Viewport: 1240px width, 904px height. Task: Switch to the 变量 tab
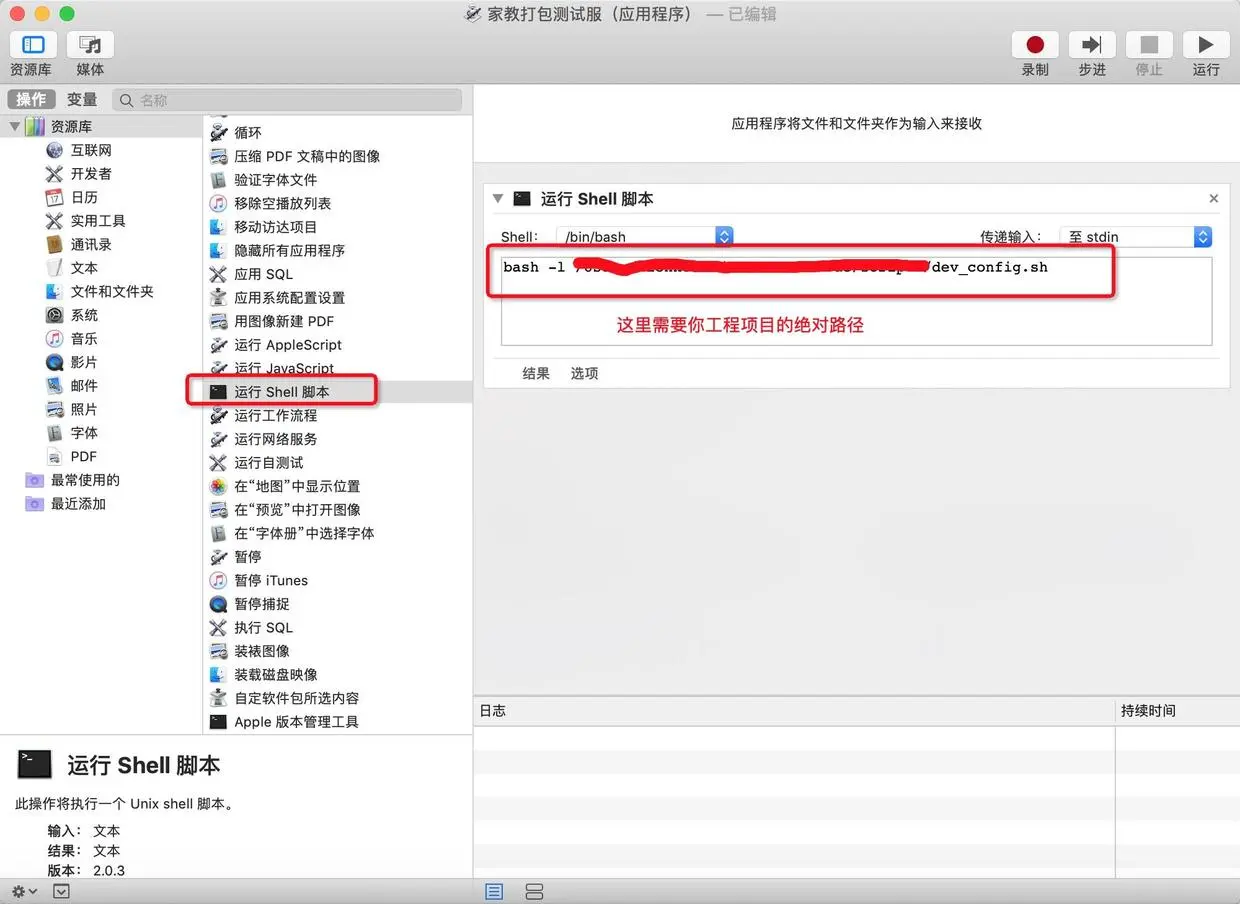82,98
